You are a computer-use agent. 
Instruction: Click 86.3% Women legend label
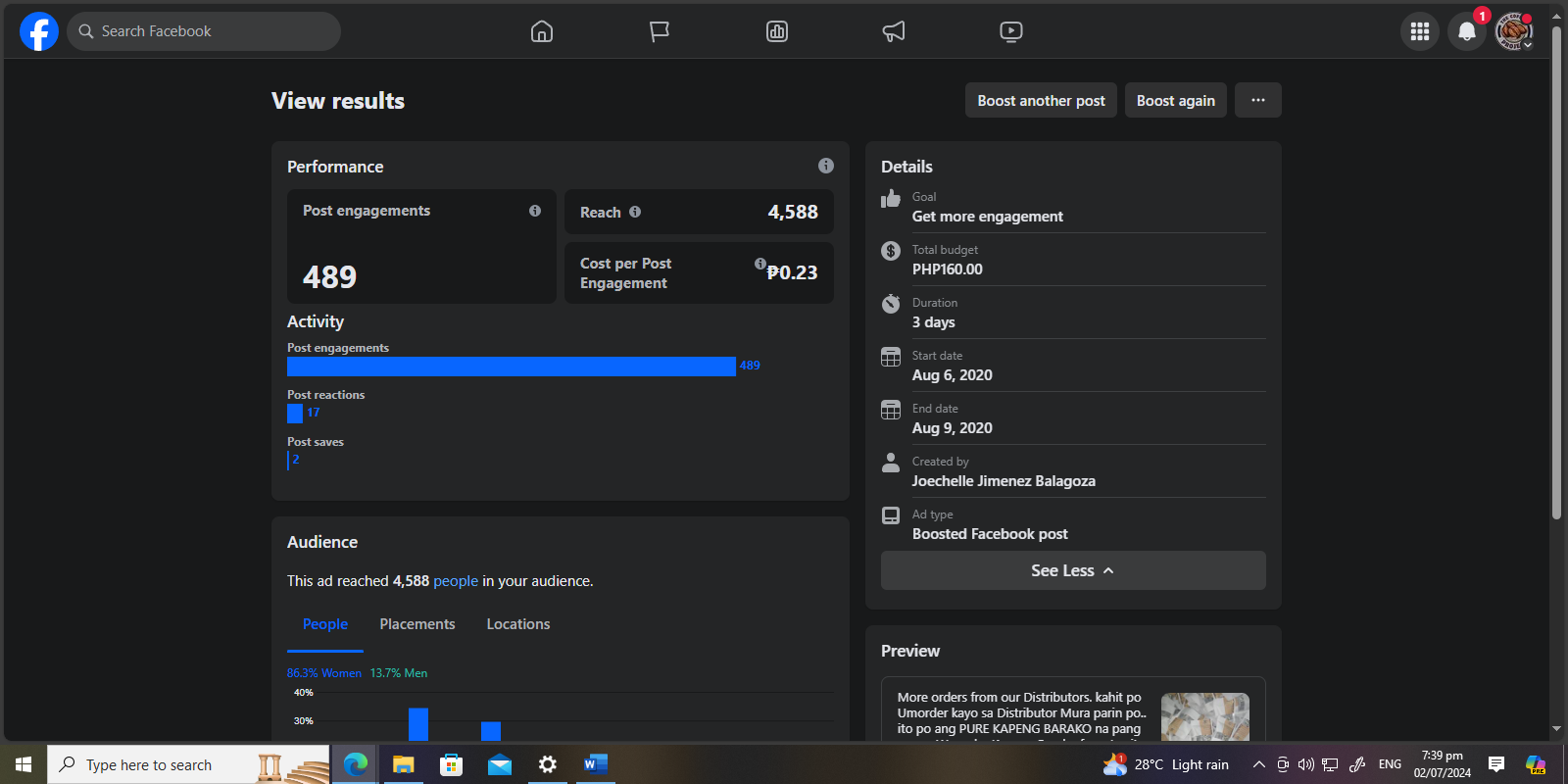pyautogui.click(x=324, y=673)
